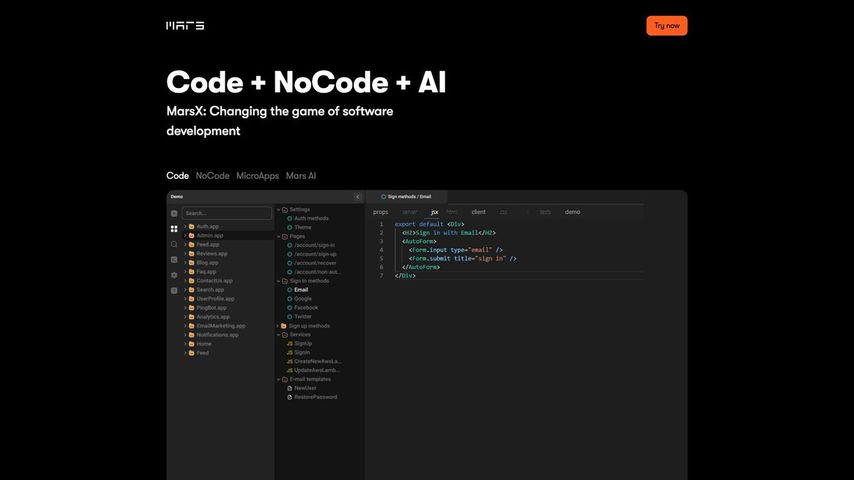854x480 pixels.
Task: Open the UpdateAwsLamb... service file
Action: click(x=317, y=370)
